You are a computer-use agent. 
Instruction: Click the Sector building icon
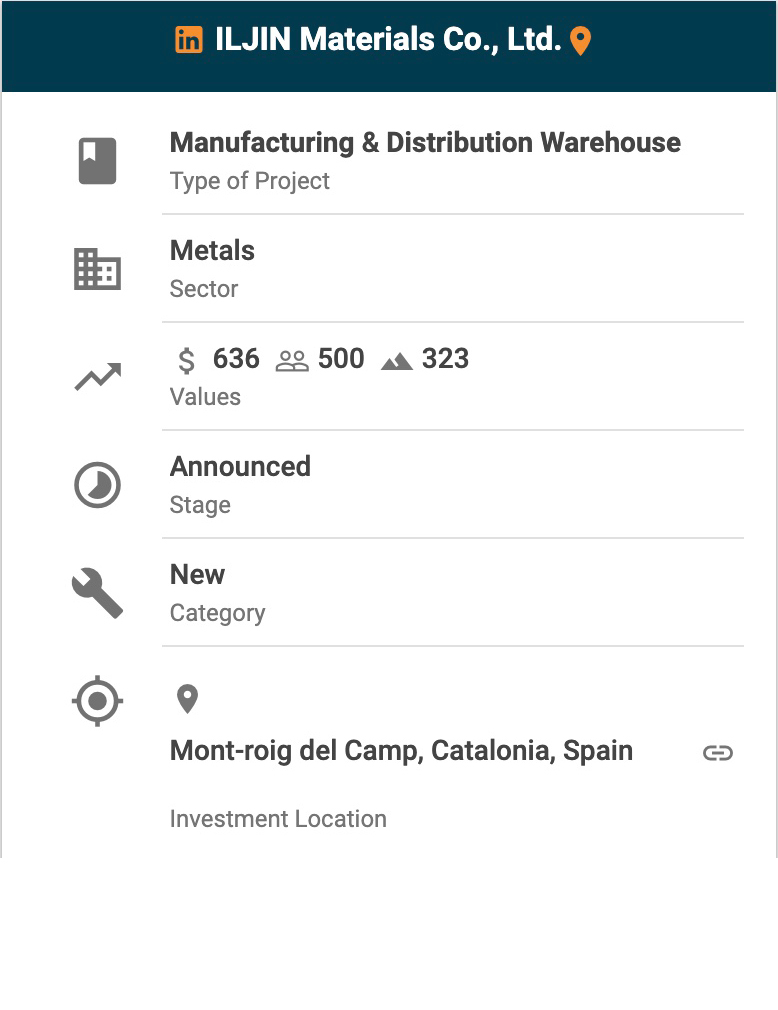click(x=98, y=269)
